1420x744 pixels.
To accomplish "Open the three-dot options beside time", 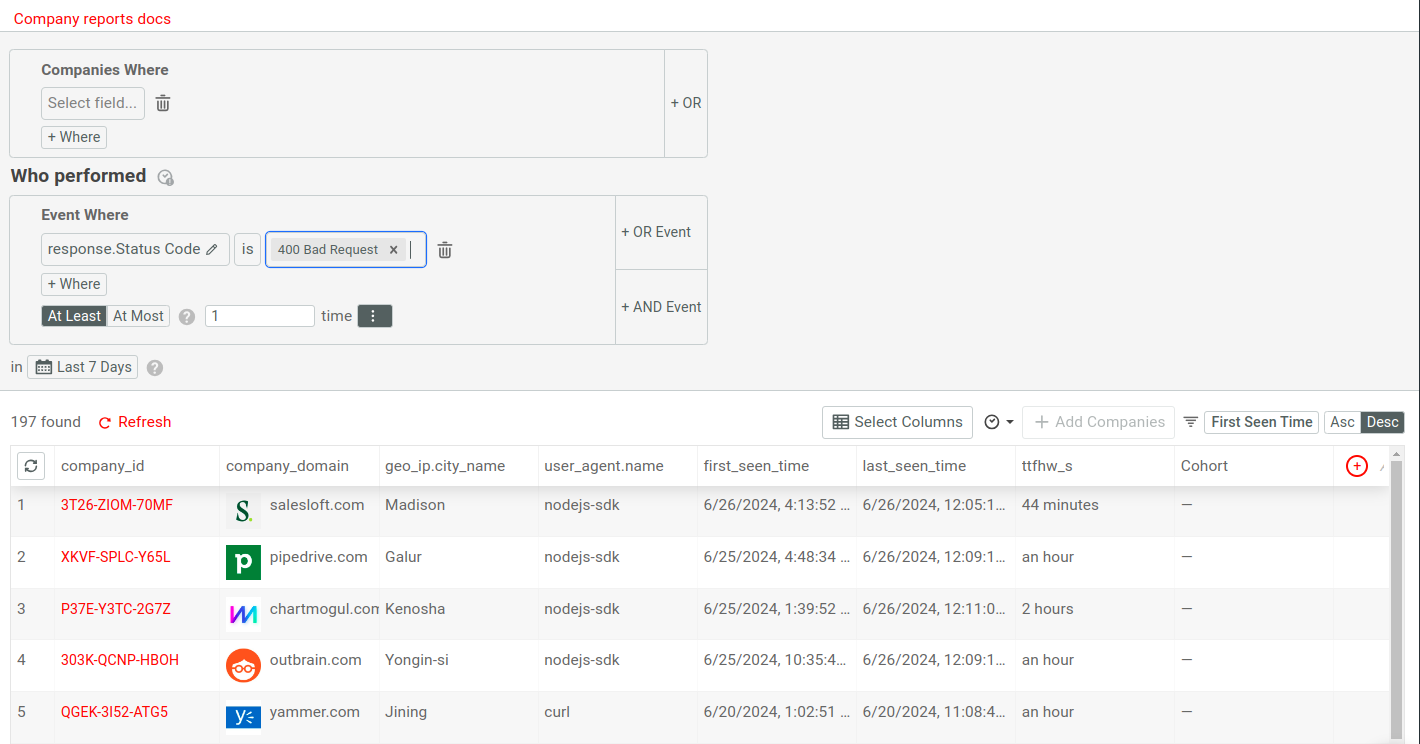I will pos(374,316).
